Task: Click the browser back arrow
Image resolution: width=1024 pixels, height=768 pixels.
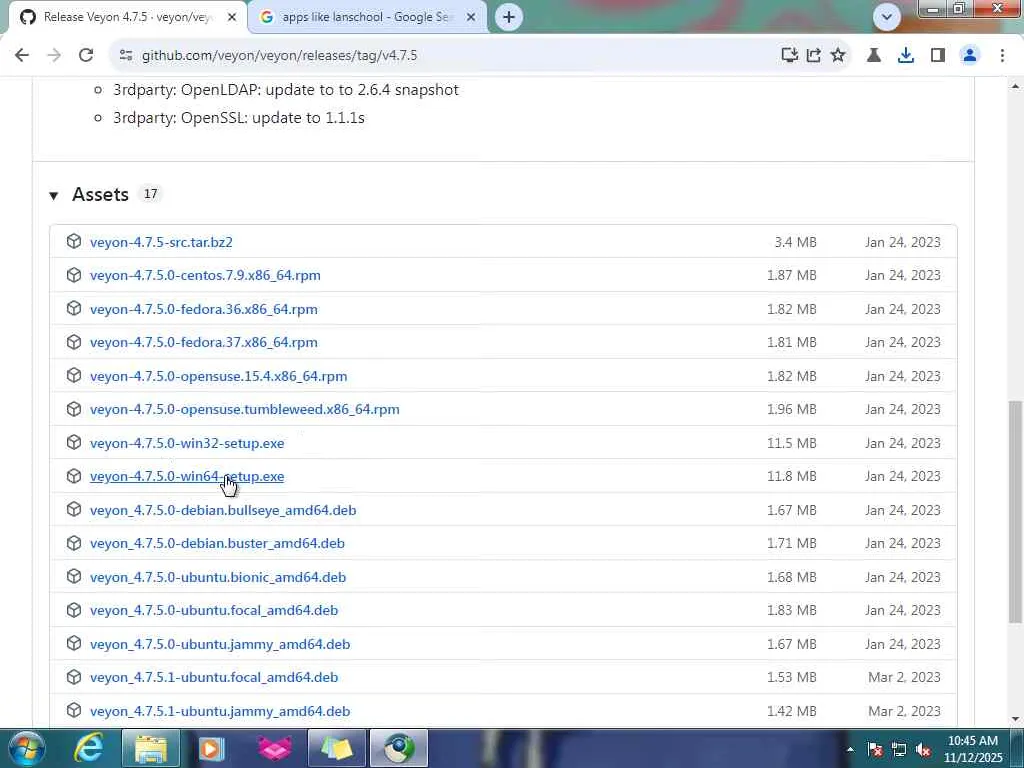Action: [x=22, y=56]
